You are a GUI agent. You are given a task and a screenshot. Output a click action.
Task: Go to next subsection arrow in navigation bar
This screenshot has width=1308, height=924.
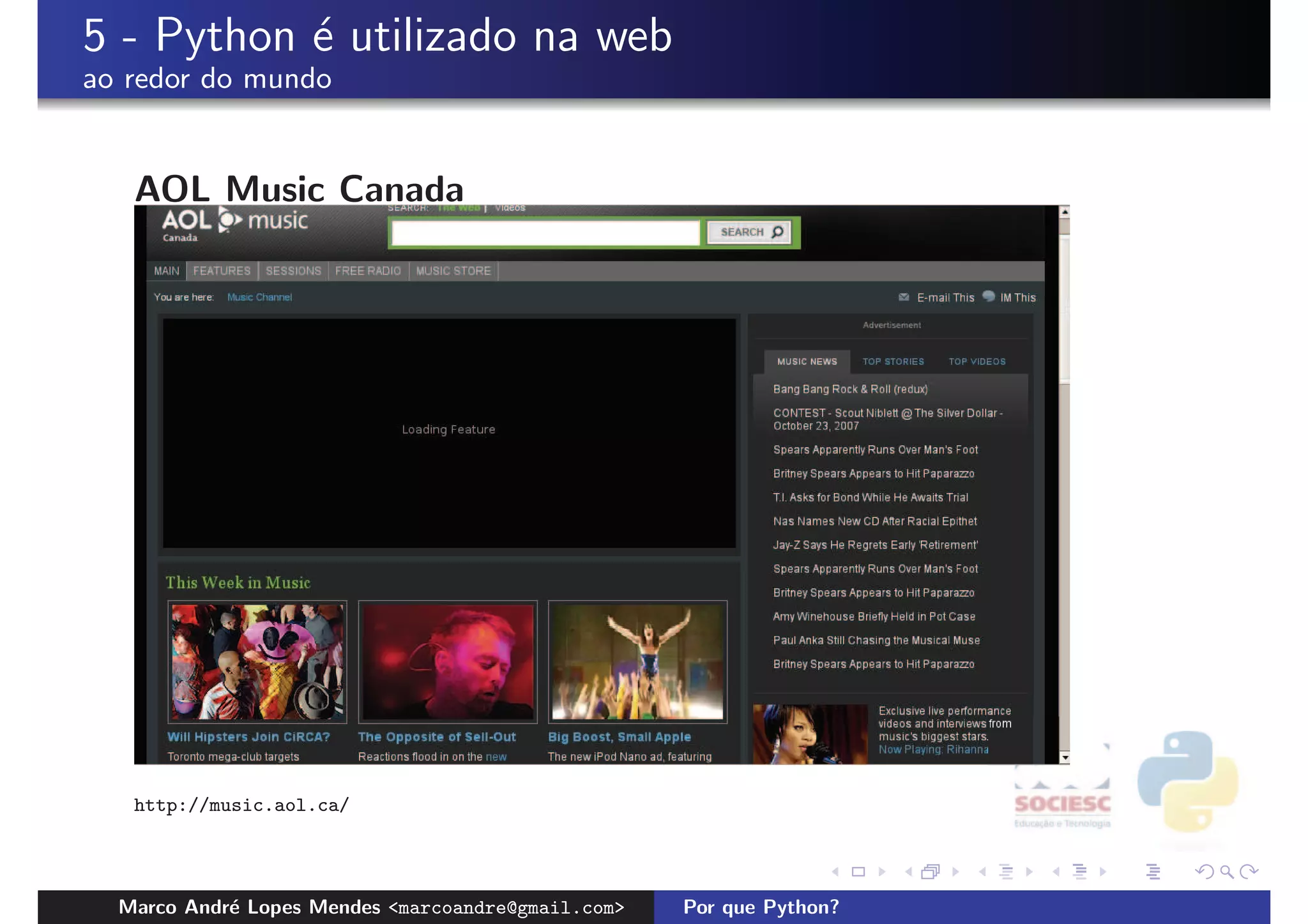pos(1030,872)
